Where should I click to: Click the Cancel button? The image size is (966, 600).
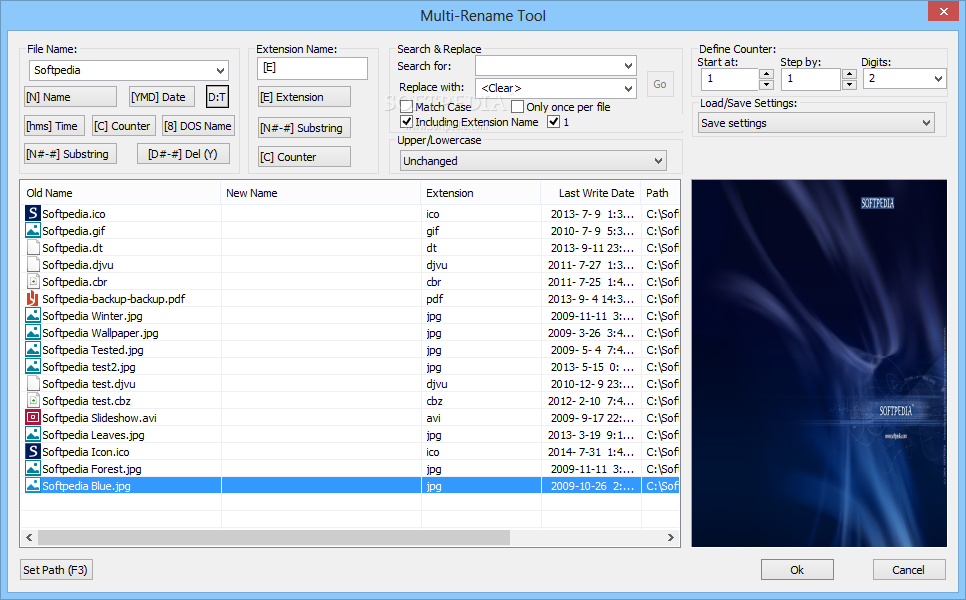pos(909,570)
